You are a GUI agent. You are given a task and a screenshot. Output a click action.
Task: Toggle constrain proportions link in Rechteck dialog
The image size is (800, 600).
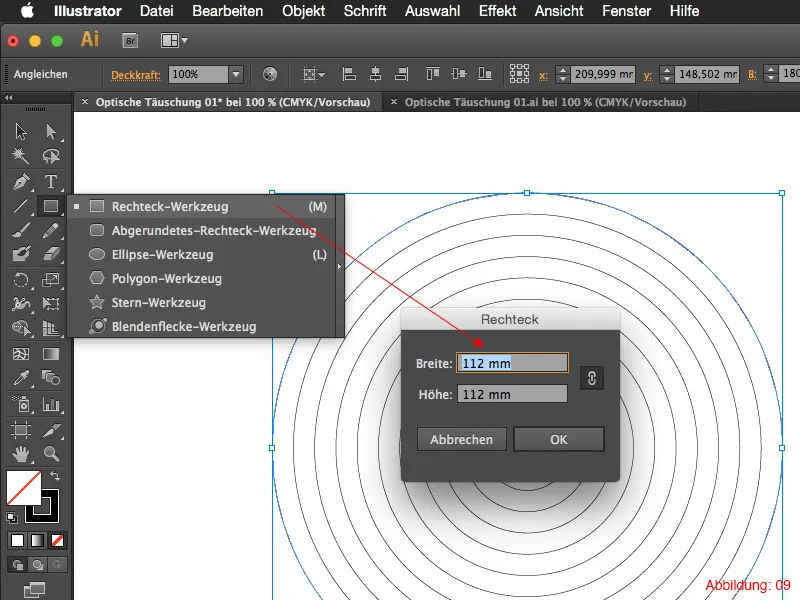coord(591,378)
